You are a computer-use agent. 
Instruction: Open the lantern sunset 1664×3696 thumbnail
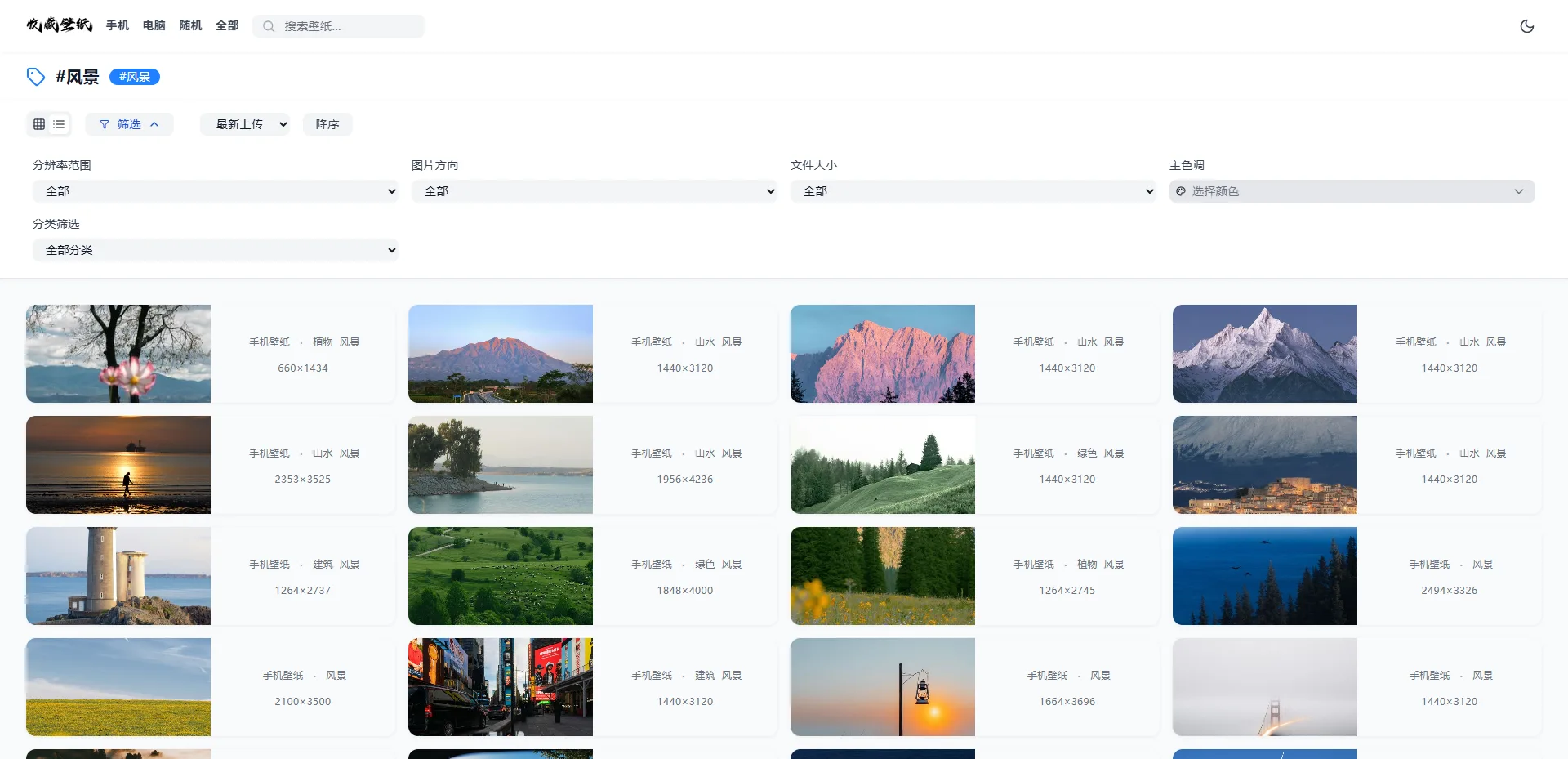point(883,687)
